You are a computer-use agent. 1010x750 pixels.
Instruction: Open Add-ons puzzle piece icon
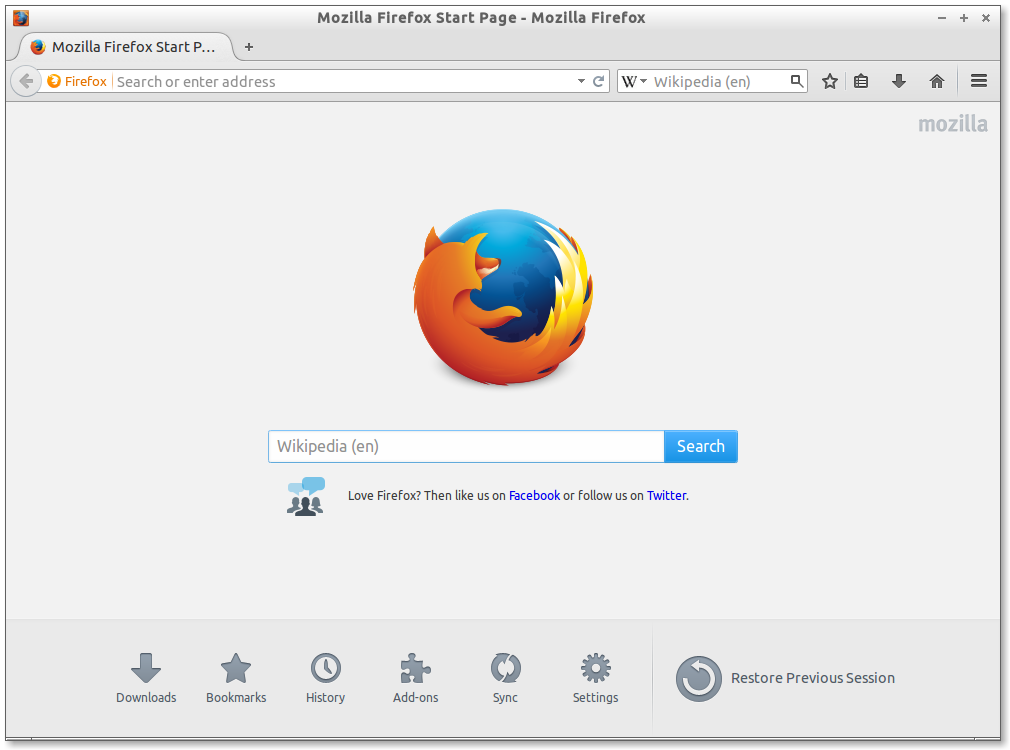point(415,668)
